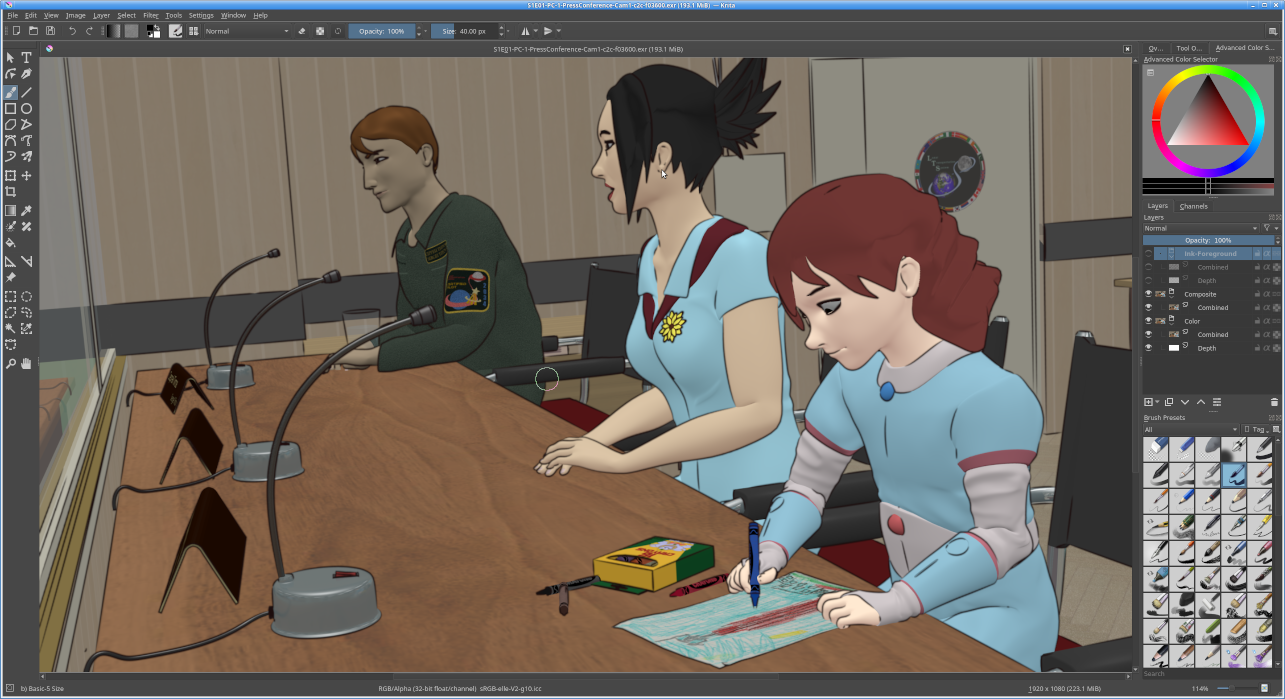Click the layer Opacity slider

(1208, 240)
